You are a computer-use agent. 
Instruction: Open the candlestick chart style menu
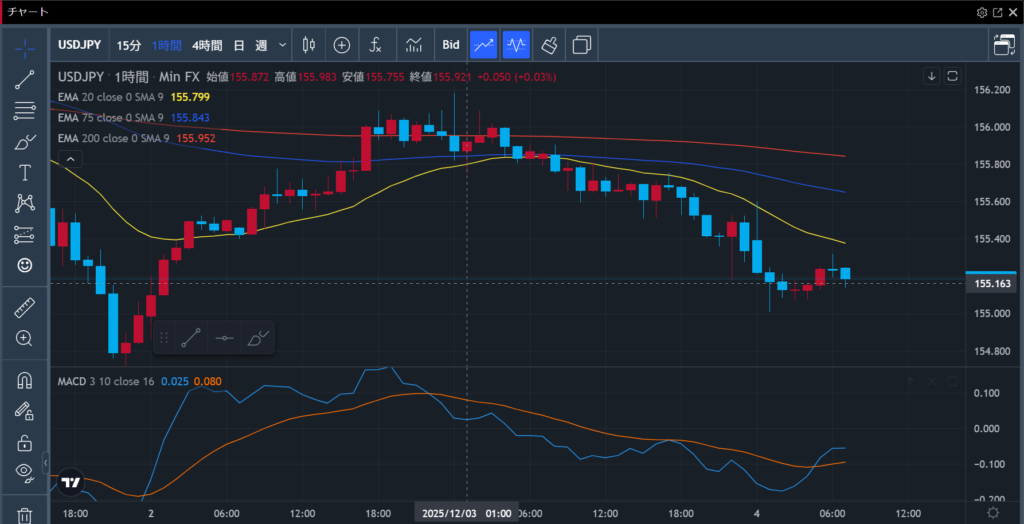tap(308, 45)
